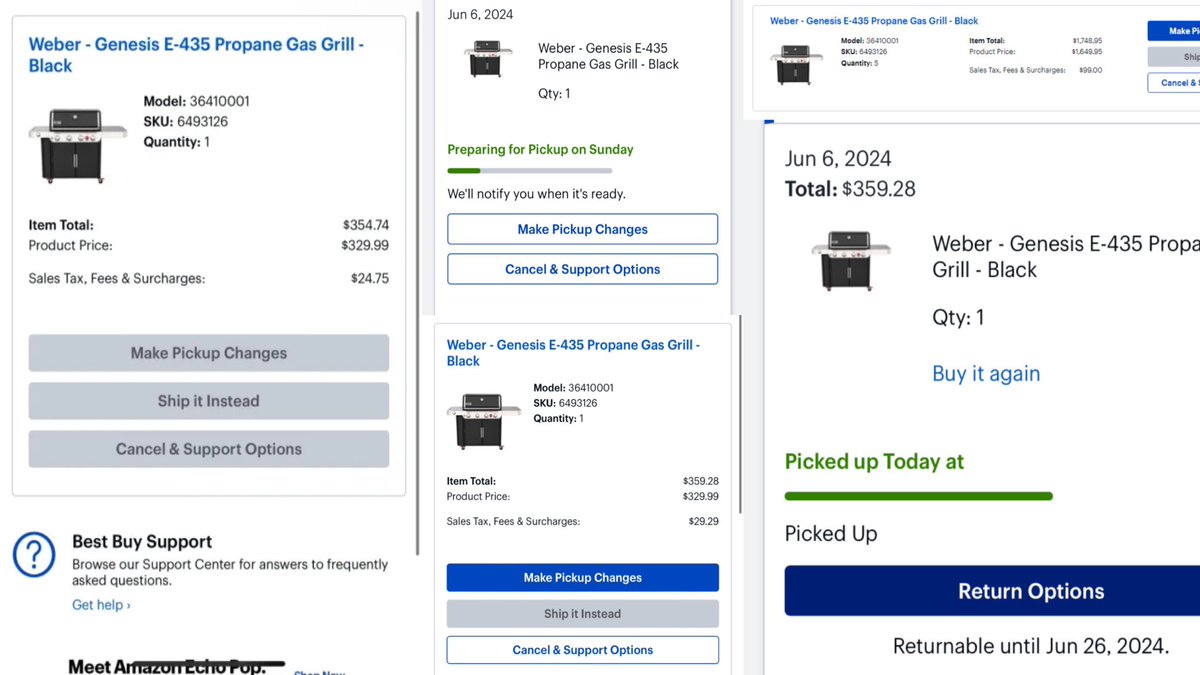Click the Ship it Instead button in the left panel

coord(208,401)
